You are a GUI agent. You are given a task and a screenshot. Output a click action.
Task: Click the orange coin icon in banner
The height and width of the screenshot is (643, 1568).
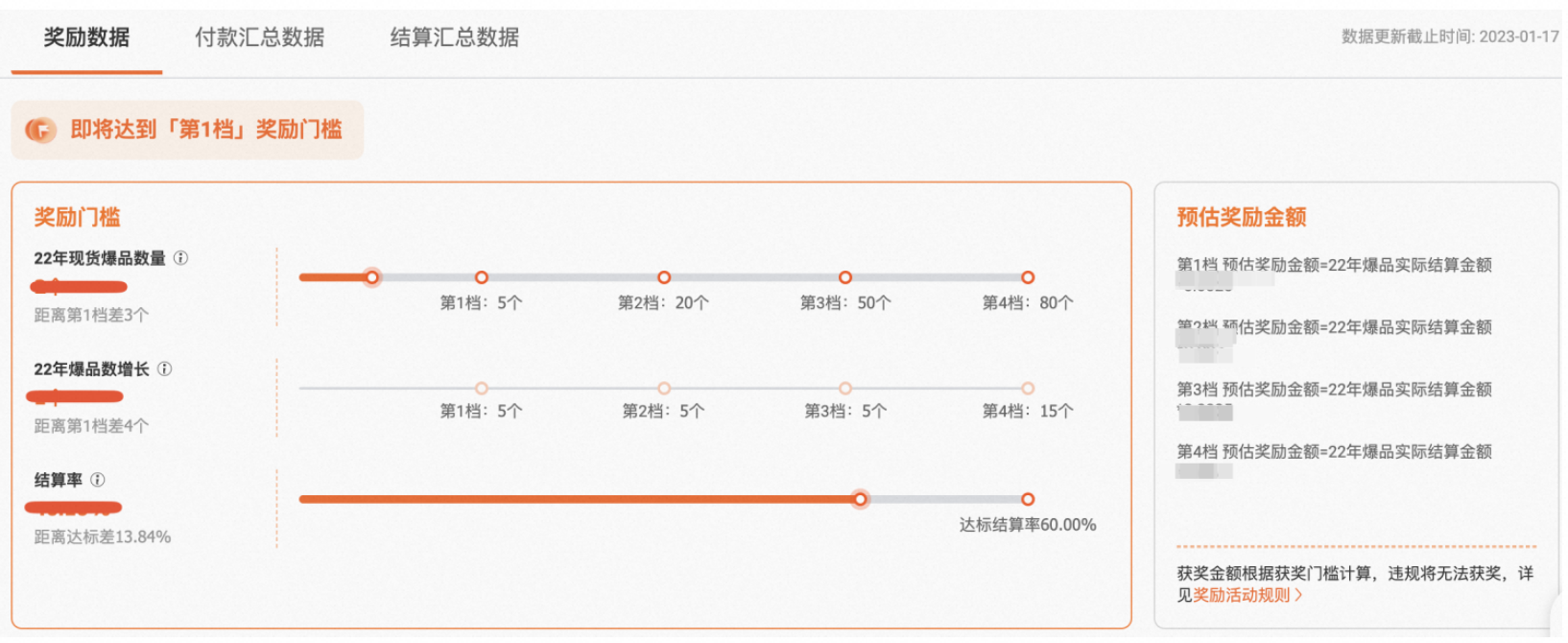tap(41, 130)
